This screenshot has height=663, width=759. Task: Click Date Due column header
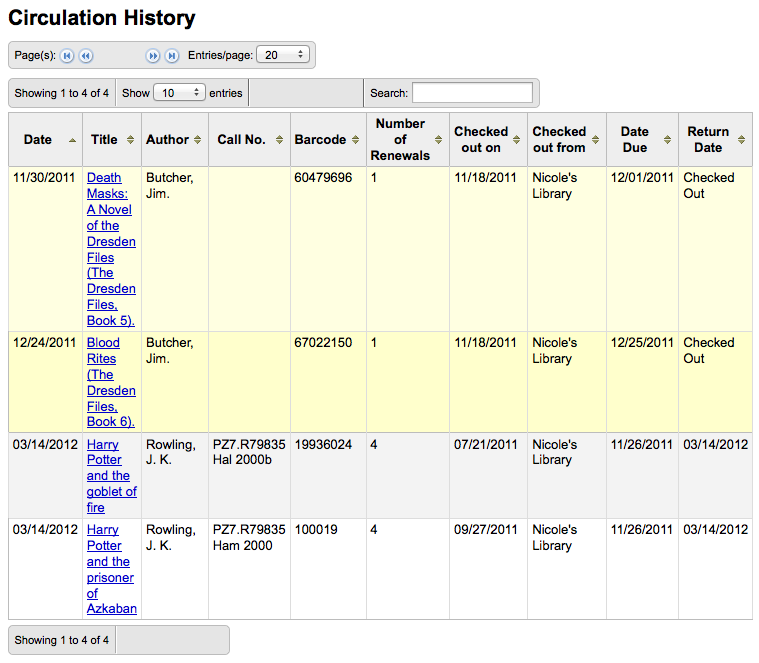(642, 140)
